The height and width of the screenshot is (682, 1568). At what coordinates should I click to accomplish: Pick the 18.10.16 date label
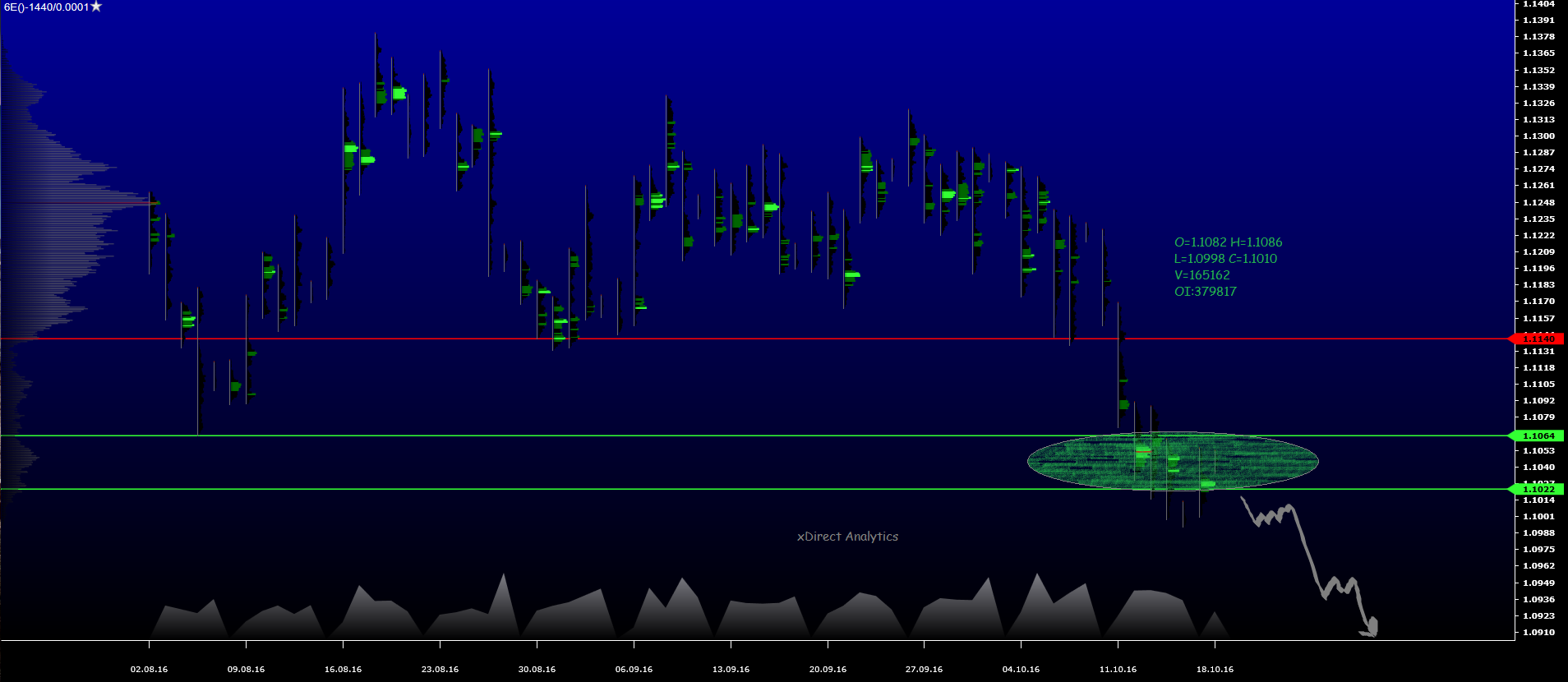tap(1215, 669)
